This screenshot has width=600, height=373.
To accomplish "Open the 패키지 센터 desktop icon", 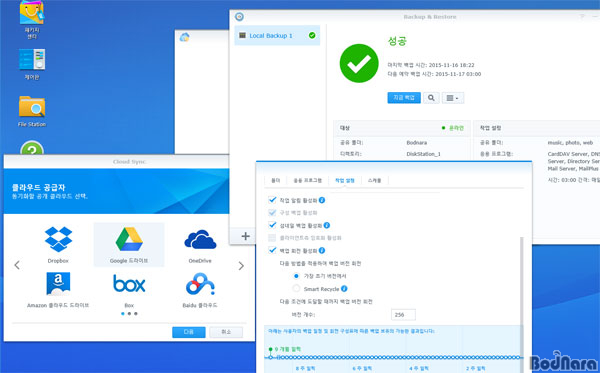I will (x=32, y=19).
